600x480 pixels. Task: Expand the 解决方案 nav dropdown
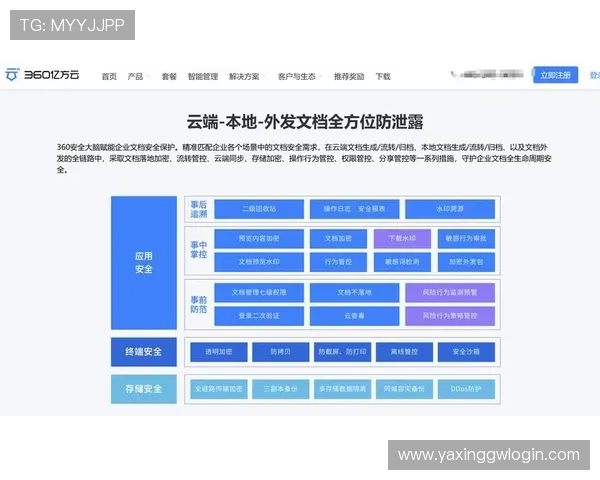click(247, 77)
